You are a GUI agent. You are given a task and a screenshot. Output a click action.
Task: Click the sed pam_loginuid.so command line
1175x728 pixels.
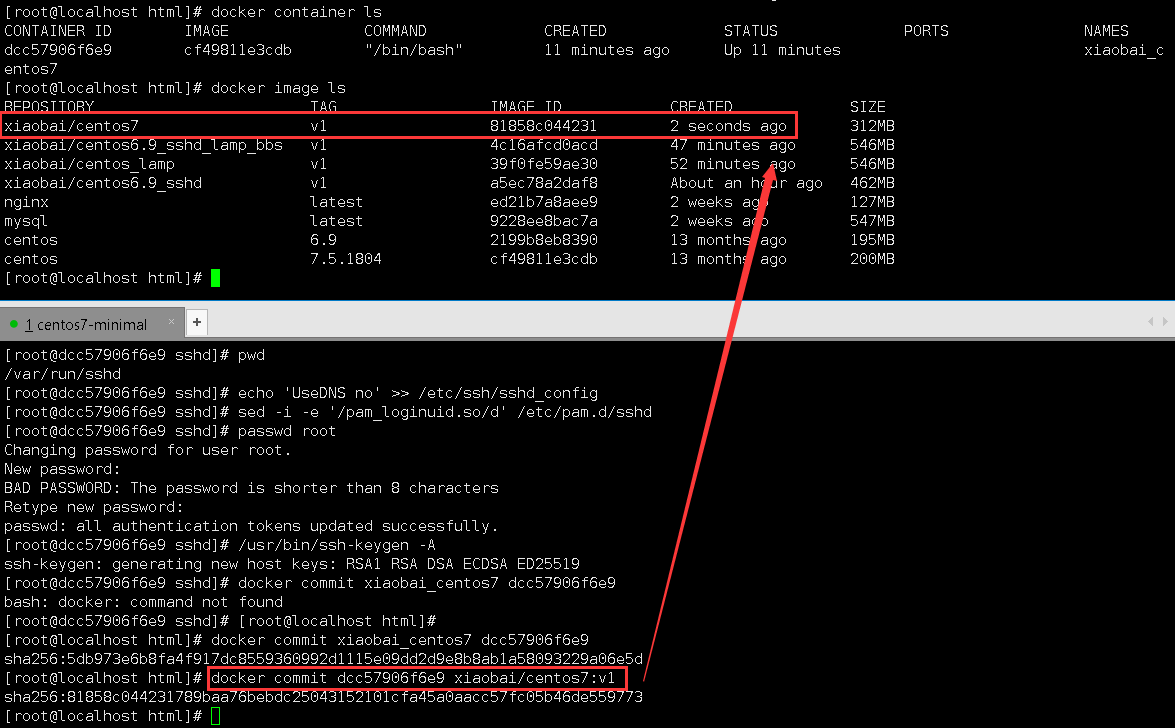[445, 412]
